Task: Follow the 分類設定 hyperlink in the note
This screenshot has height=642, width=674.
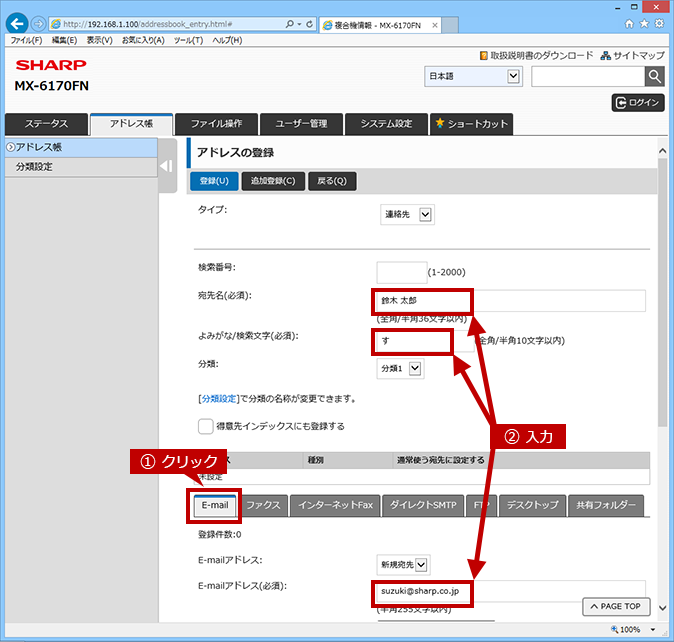Action: (x=219, y=399)
